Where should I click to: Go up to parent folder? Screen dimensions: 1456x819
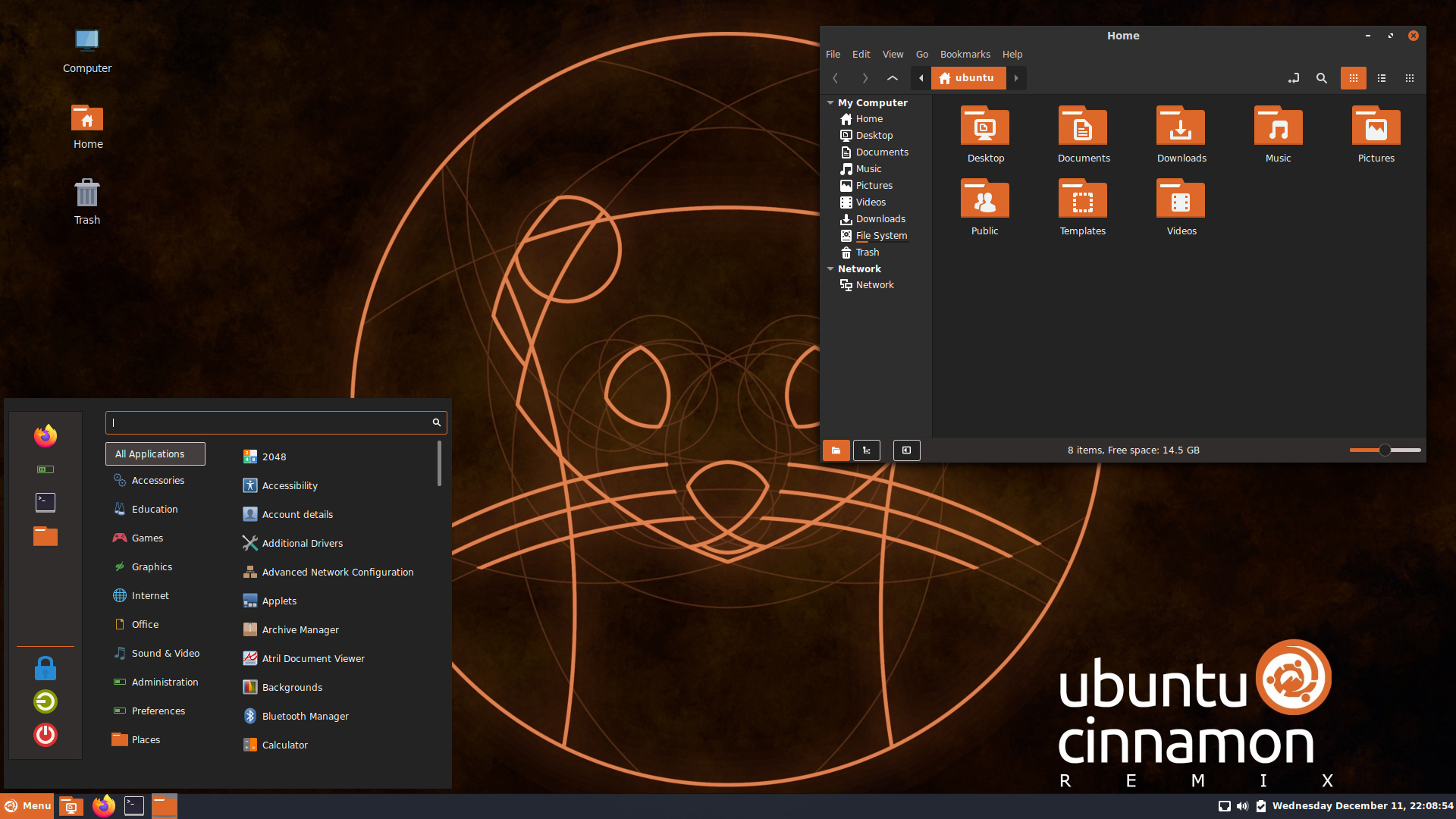click(893, 78)
